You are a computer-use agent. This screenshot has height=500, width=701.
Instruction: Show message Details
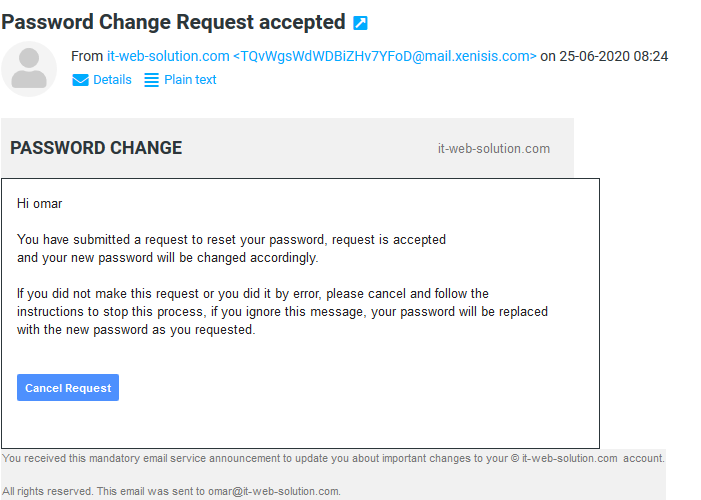coord(112,80)
